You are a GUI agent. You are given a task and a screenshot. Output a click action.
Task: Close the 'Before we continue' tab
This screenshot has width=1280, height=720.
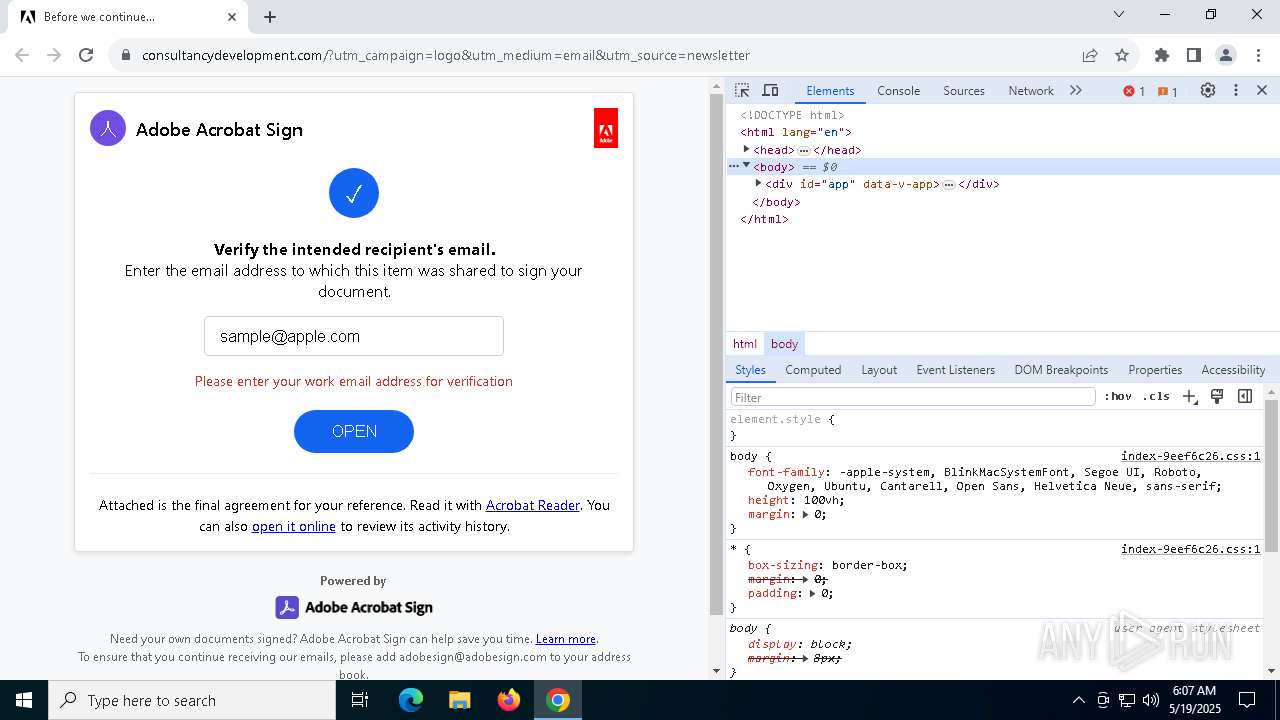[232, 16]
